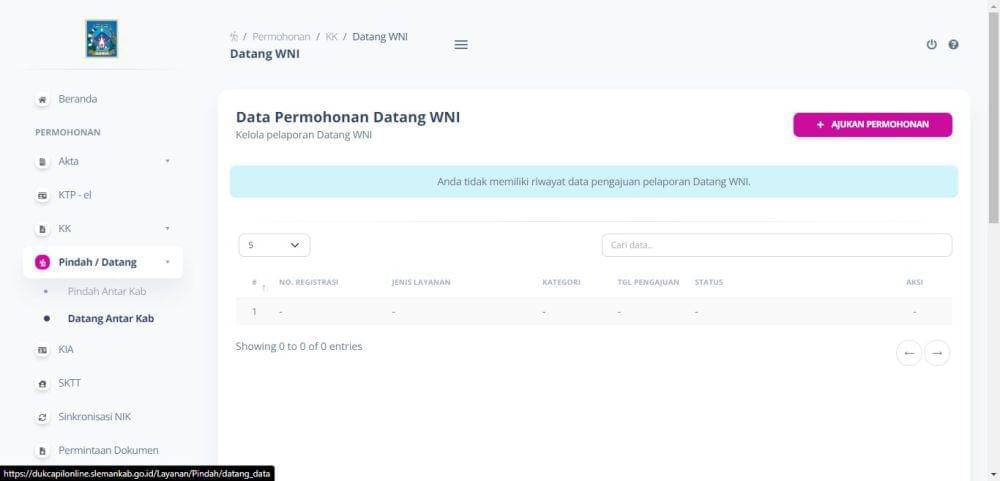Viewport: 1000px width, 481px height.
Task: Click the Beranda home sidebar icon
Action: click(42, 100)
